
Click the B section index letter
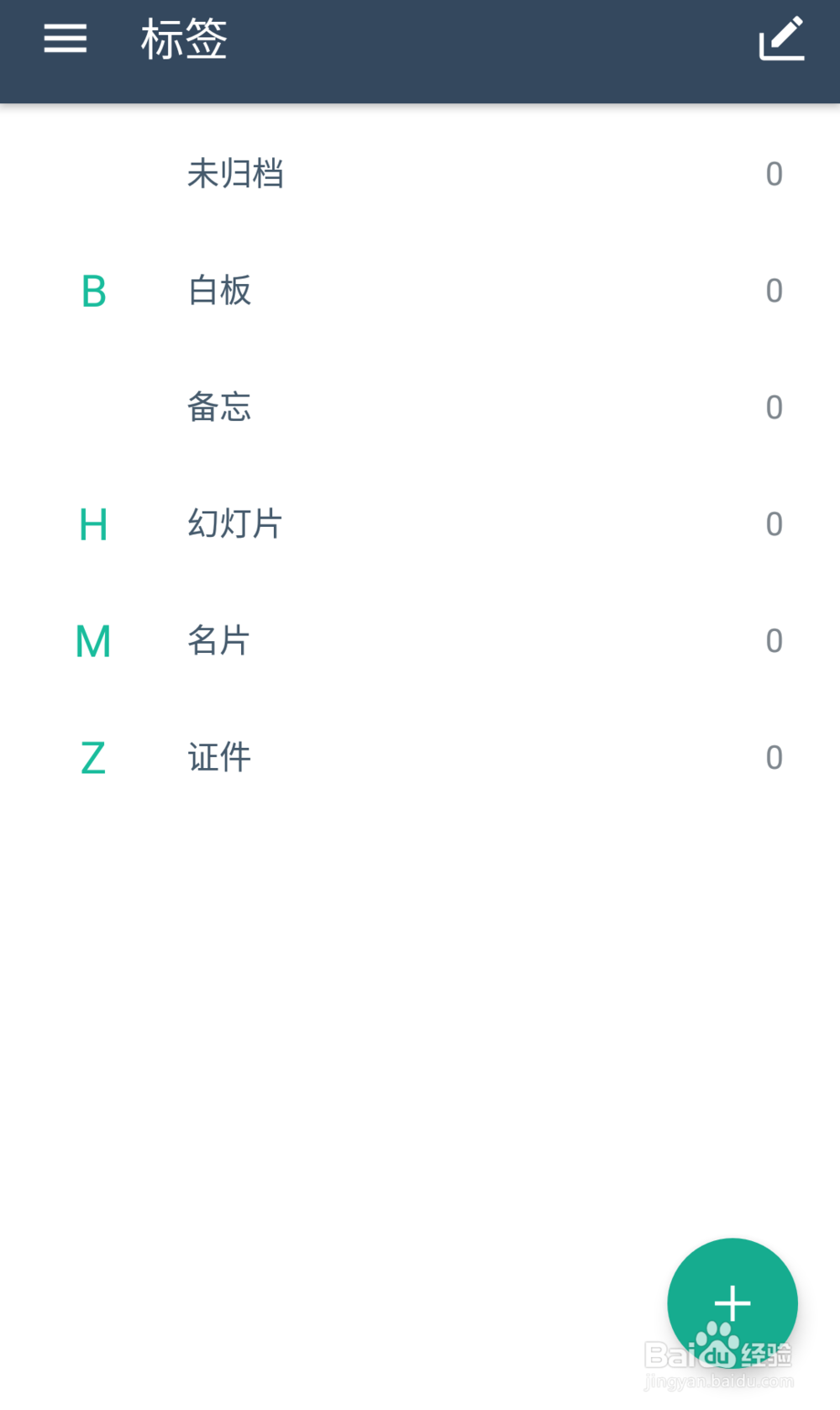[93, 292]
